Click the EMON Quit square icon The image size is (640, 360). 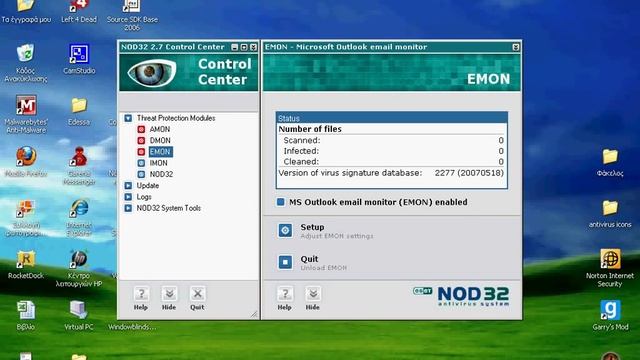(285, 262)
